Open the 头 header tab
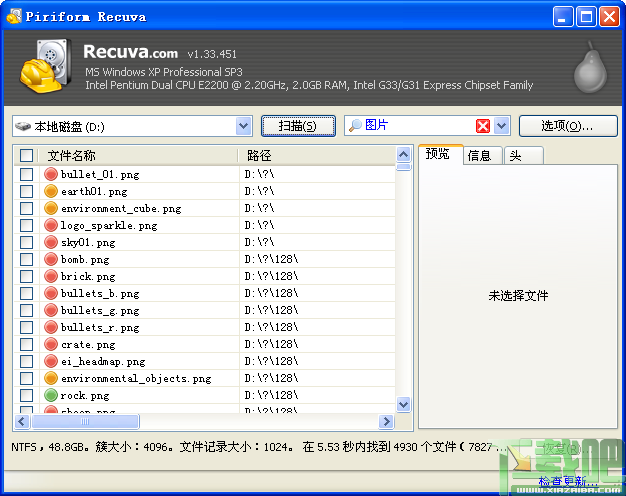Viewport: 626px width, 496px height. click(523, 156)
